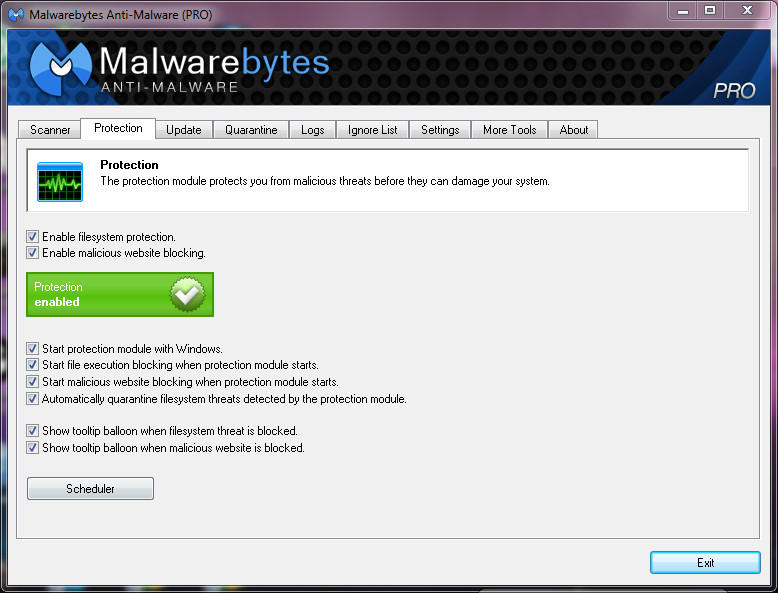Go to the Logs tab
The width and height of the screenshot is (778, 593).
click(x=313, y=130)
